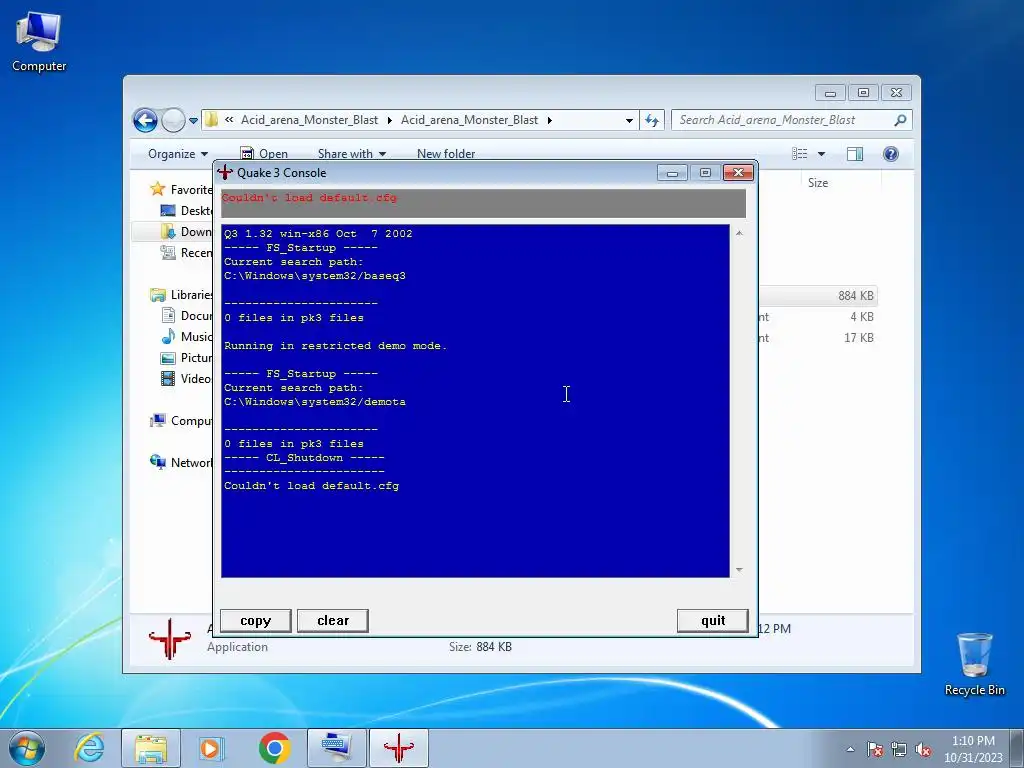Open Windows Media Player from taskbar
1024x768 pixels.
click(212, 748)
